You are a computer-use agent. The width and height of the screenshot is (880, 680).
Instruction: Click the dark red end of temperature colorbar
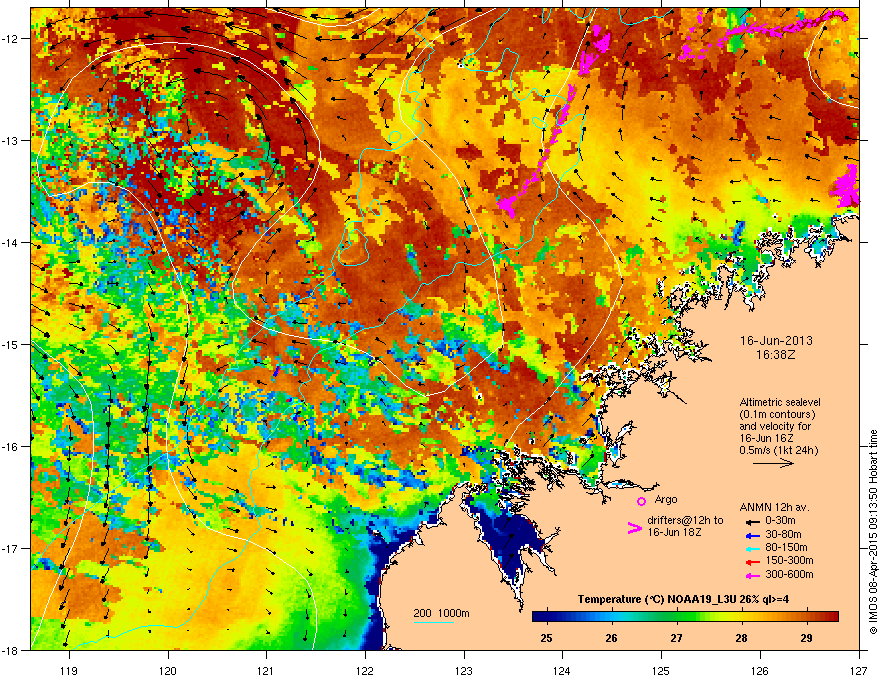coord(831,617)
